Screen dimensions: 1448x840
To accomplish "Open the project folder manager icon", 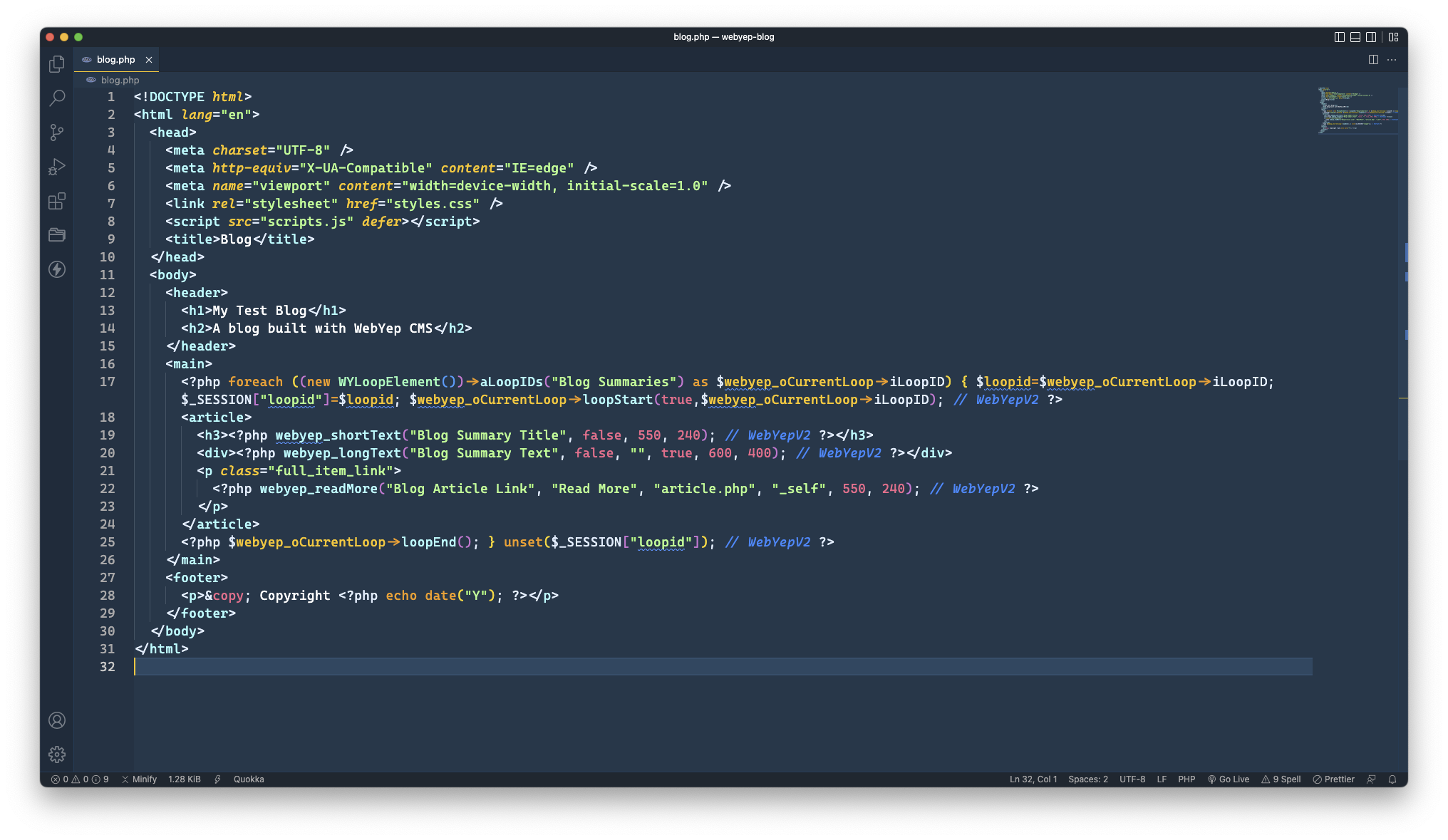I will (57, 235).
